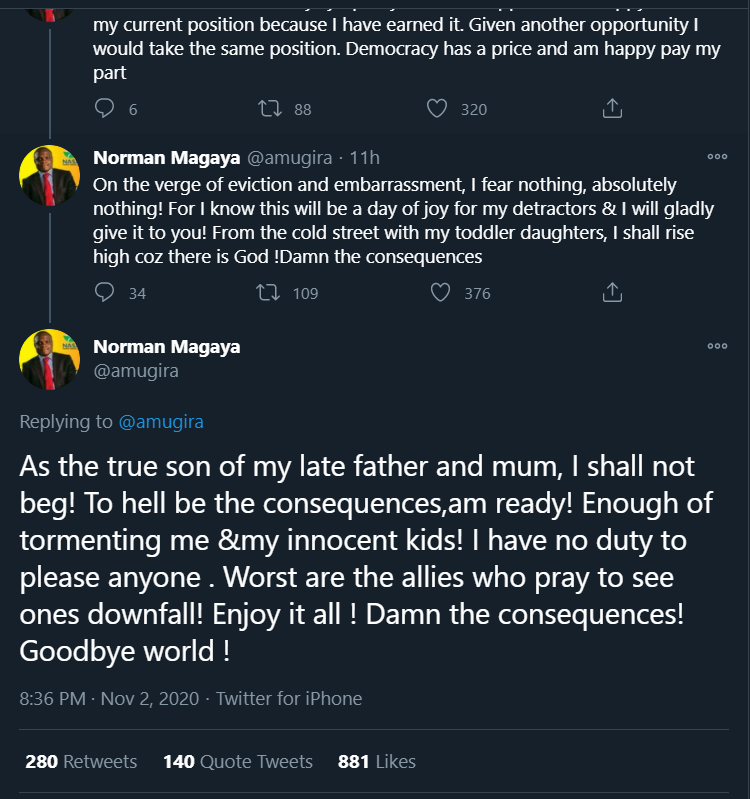View the 881 Likes list
The height and width of the screenshot is (799, 750).
pyautogui.click(x=377, y=762)
